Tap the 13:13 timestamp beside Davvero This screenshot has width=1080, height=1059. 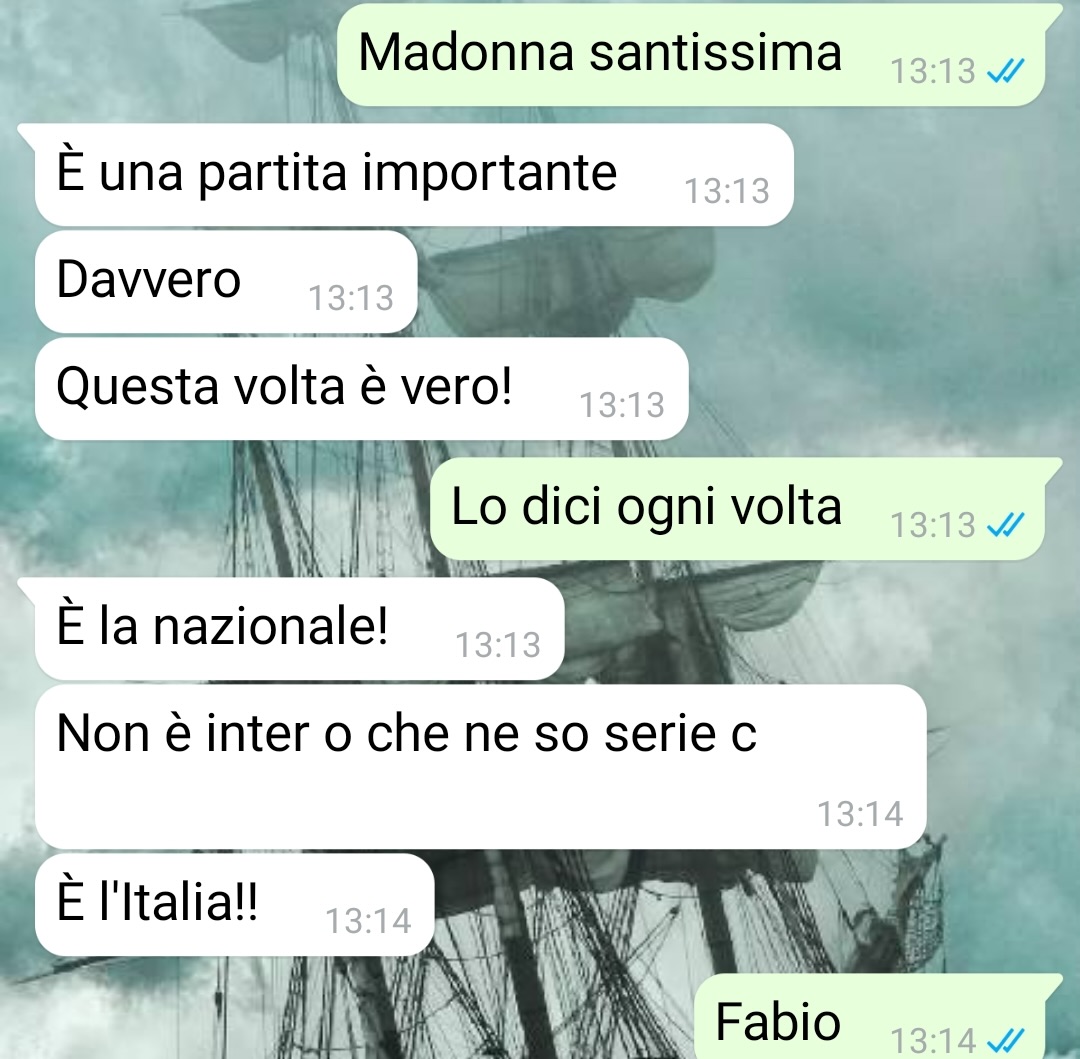pos(351,298)
